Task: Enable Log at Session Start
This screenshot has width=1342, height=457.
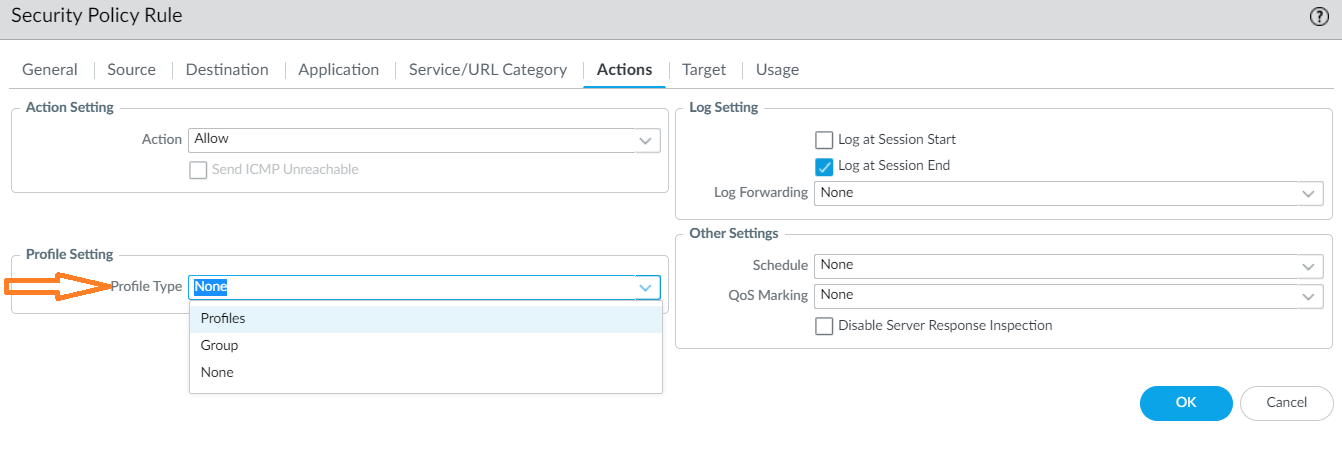Action: click(824, 140)
